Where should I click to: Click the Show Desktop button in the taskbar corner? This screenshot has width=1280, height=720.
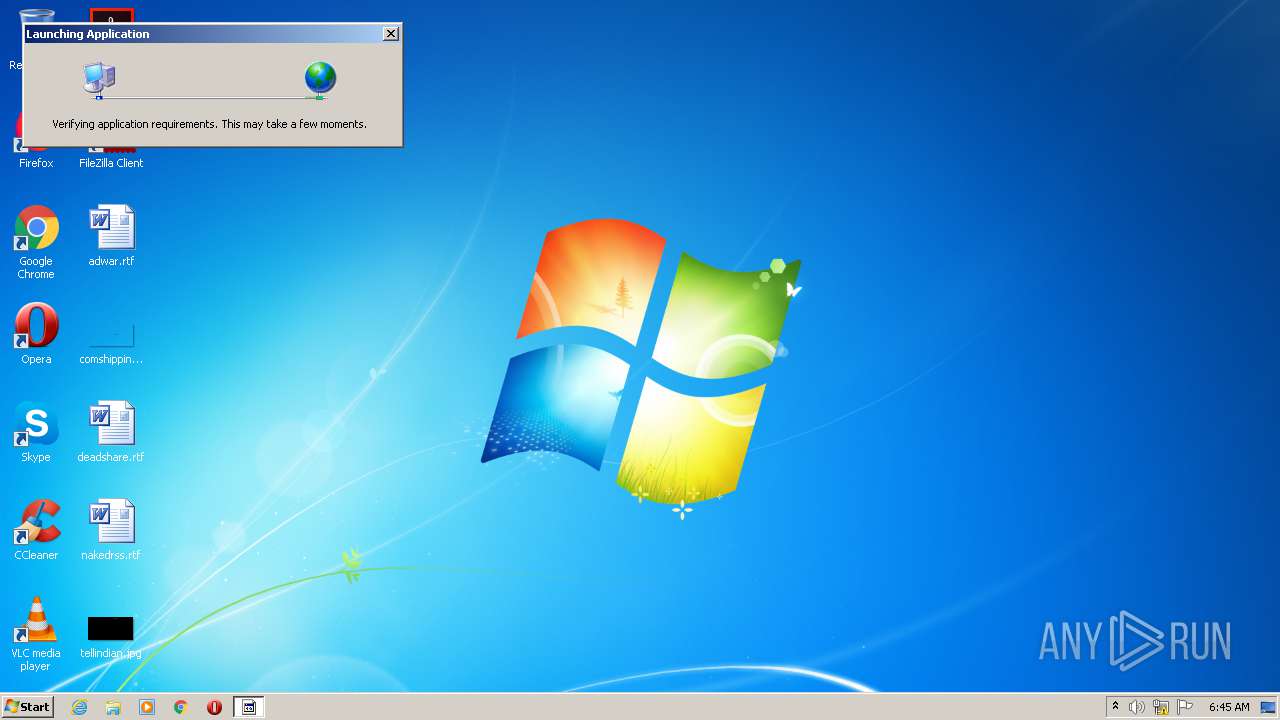[x=1268, y=707]
